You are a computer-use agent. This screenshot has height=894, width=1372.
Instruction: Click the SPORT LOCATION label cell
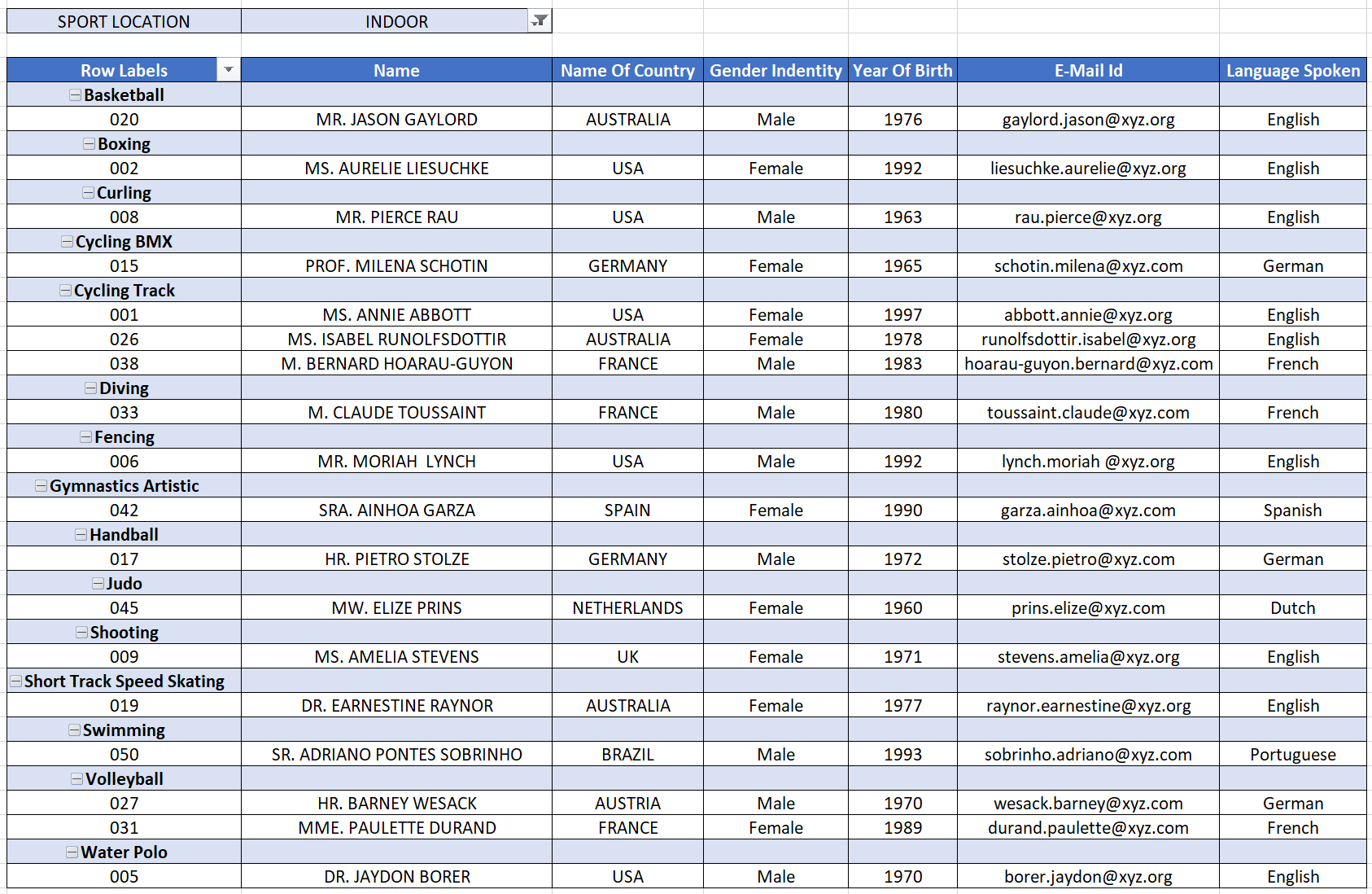(x=124, y=21)
